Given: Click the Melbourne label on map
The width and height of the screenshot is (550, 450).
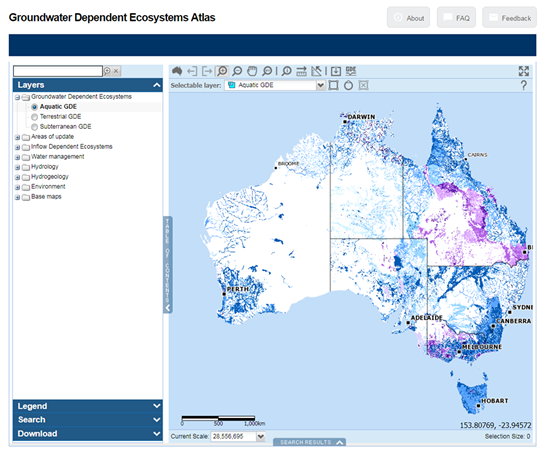Looking at the screenshot, I should pos(482,347).
